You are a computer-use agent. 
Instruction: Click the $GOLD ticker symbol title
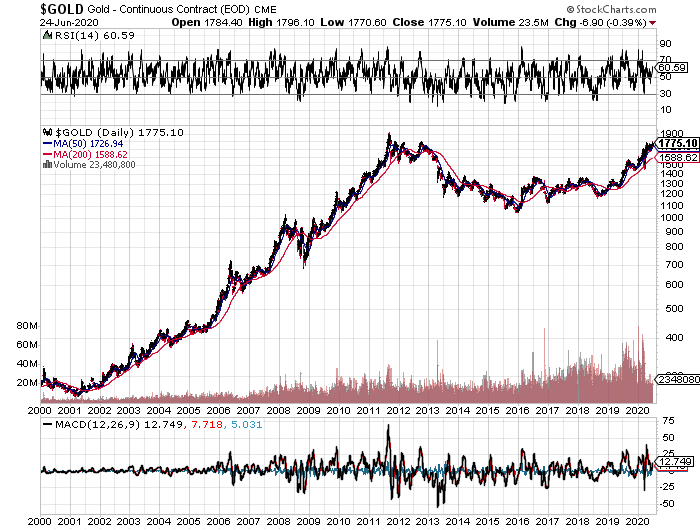pos(62,9)
